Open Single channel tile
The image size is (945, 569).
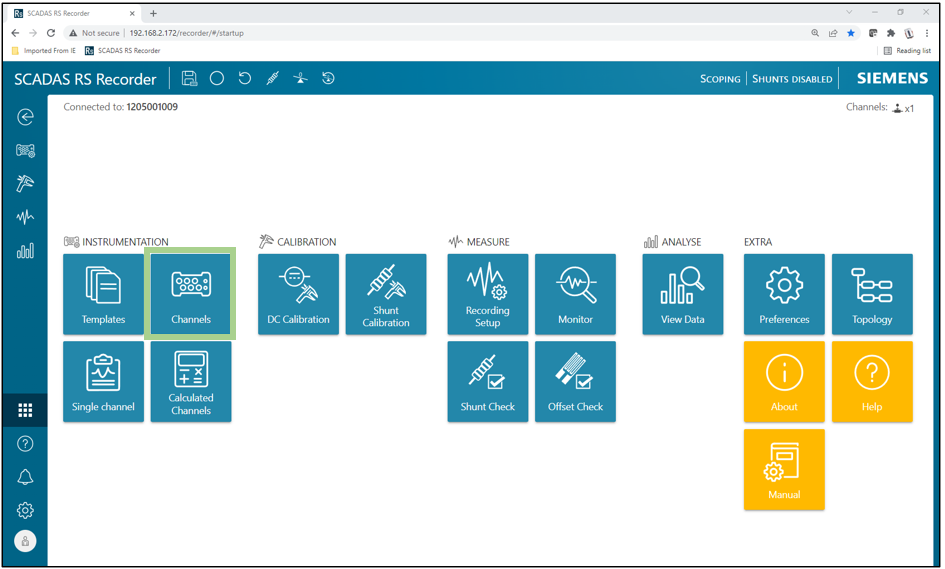coord(103,381)
